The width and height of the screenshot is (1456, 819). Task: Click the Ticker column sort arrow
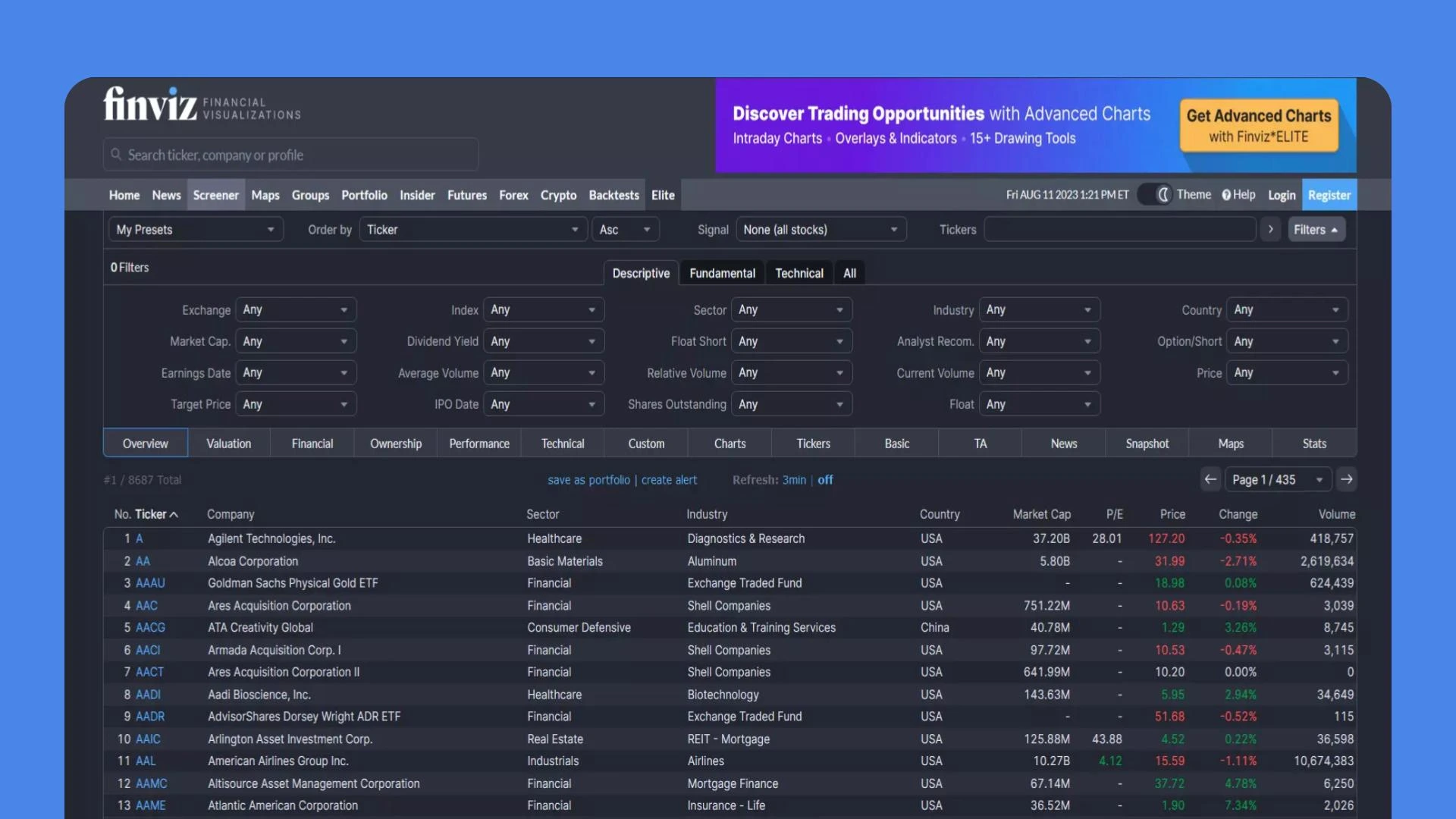174,515
